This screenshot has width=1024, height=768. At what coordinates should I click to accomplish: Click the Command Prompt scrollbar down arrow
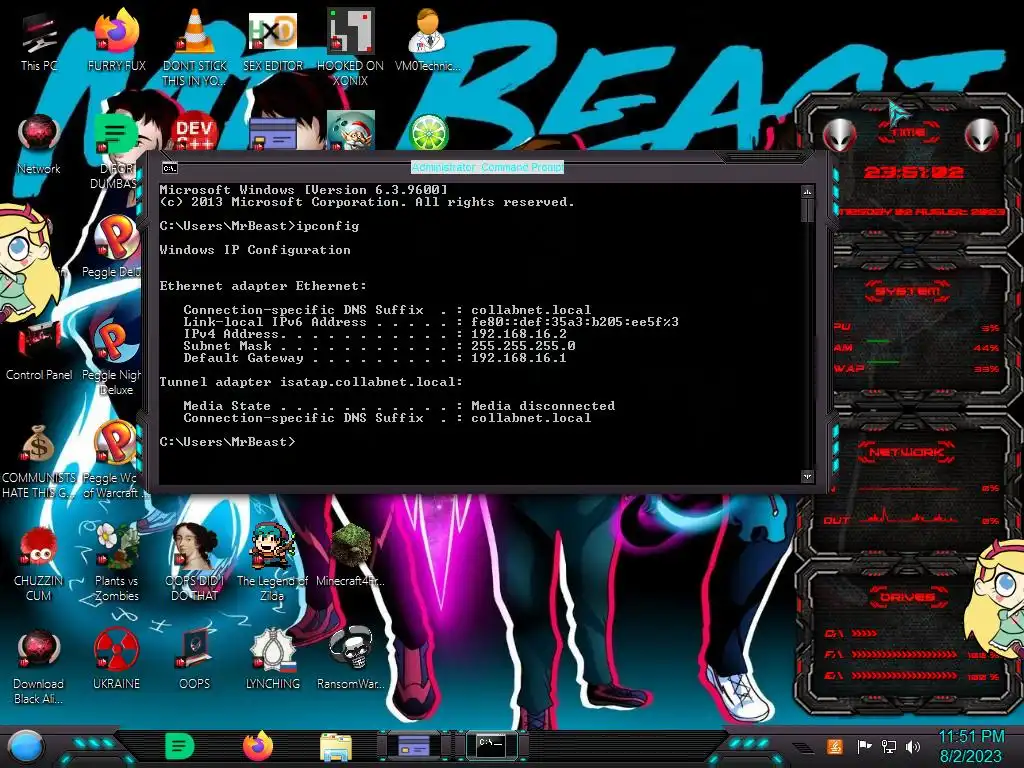coord(807,477)
